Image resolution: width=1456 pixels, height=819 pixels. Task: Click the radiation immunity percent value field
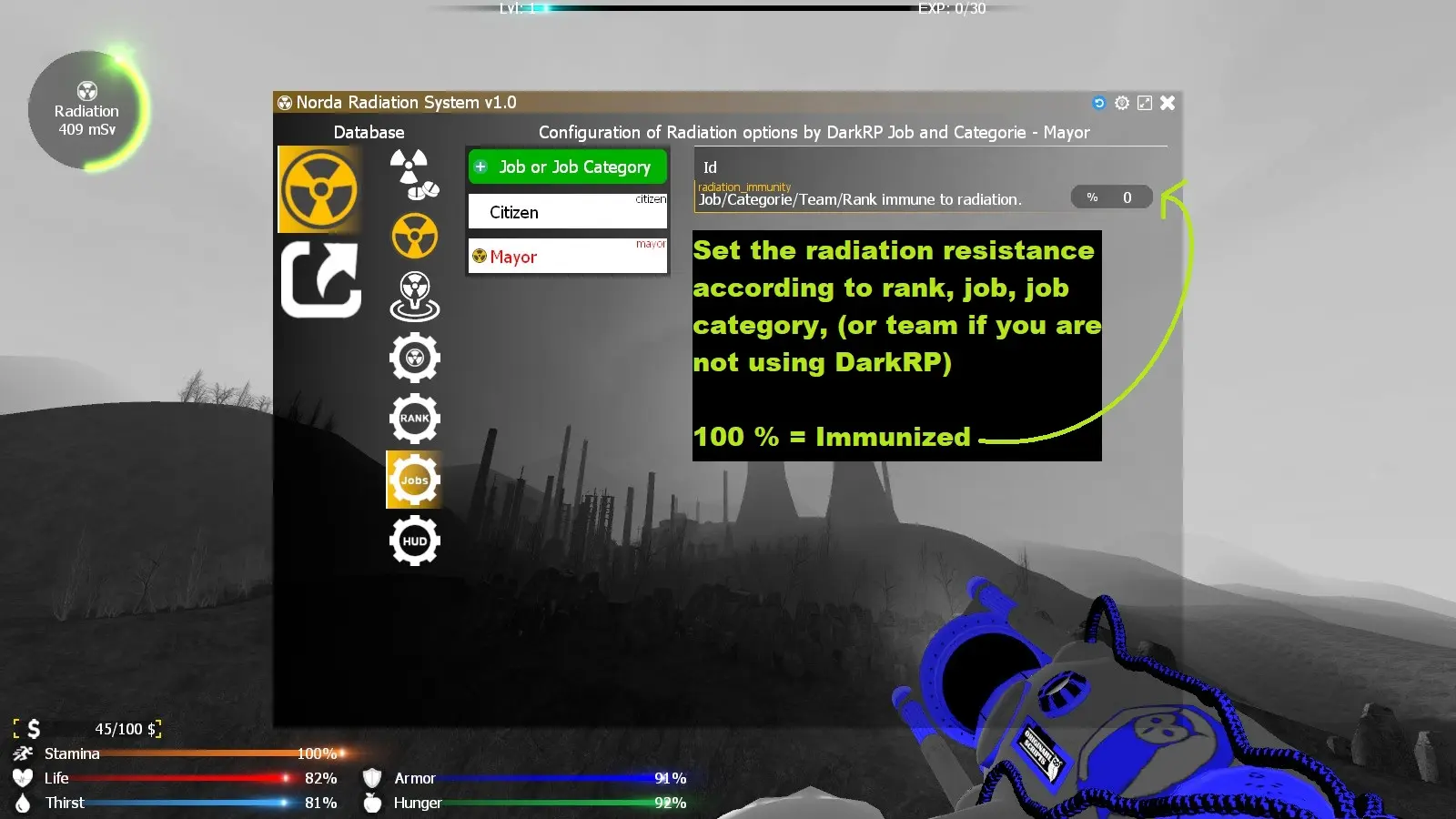[1126, 197]
